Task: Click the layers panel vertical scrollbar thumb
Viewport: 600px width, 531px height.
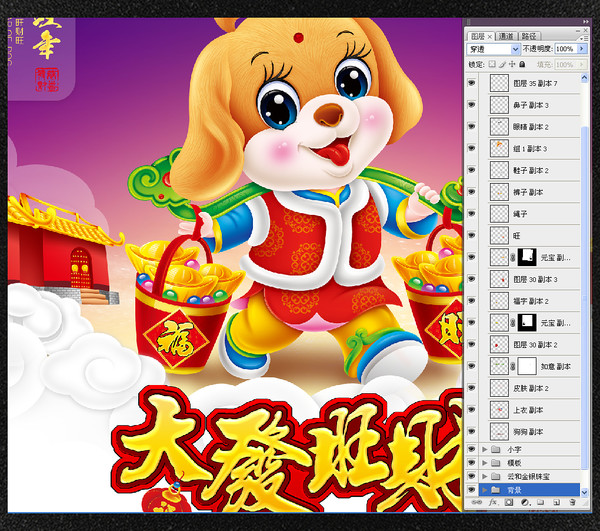Action: (584, 297)
